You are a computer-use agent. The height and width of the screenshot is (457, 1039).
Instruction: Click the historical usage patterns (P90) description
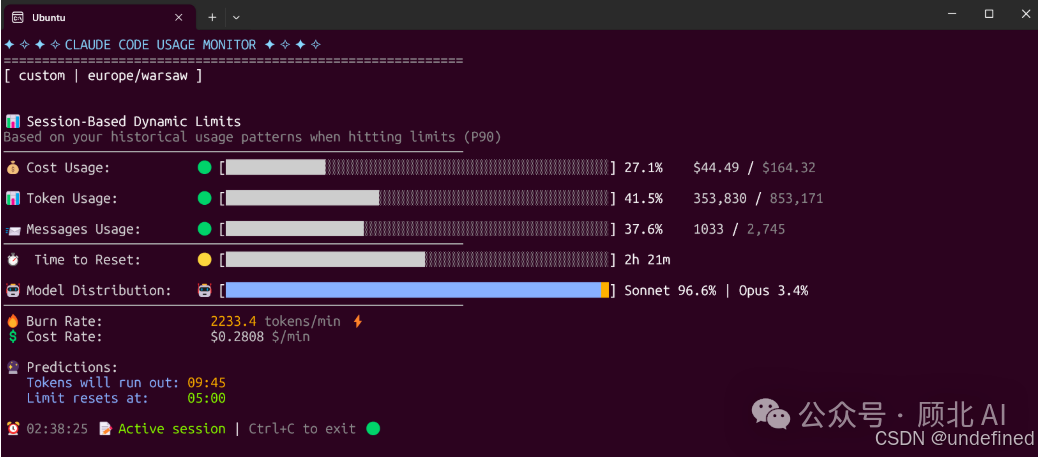point(252,137)
